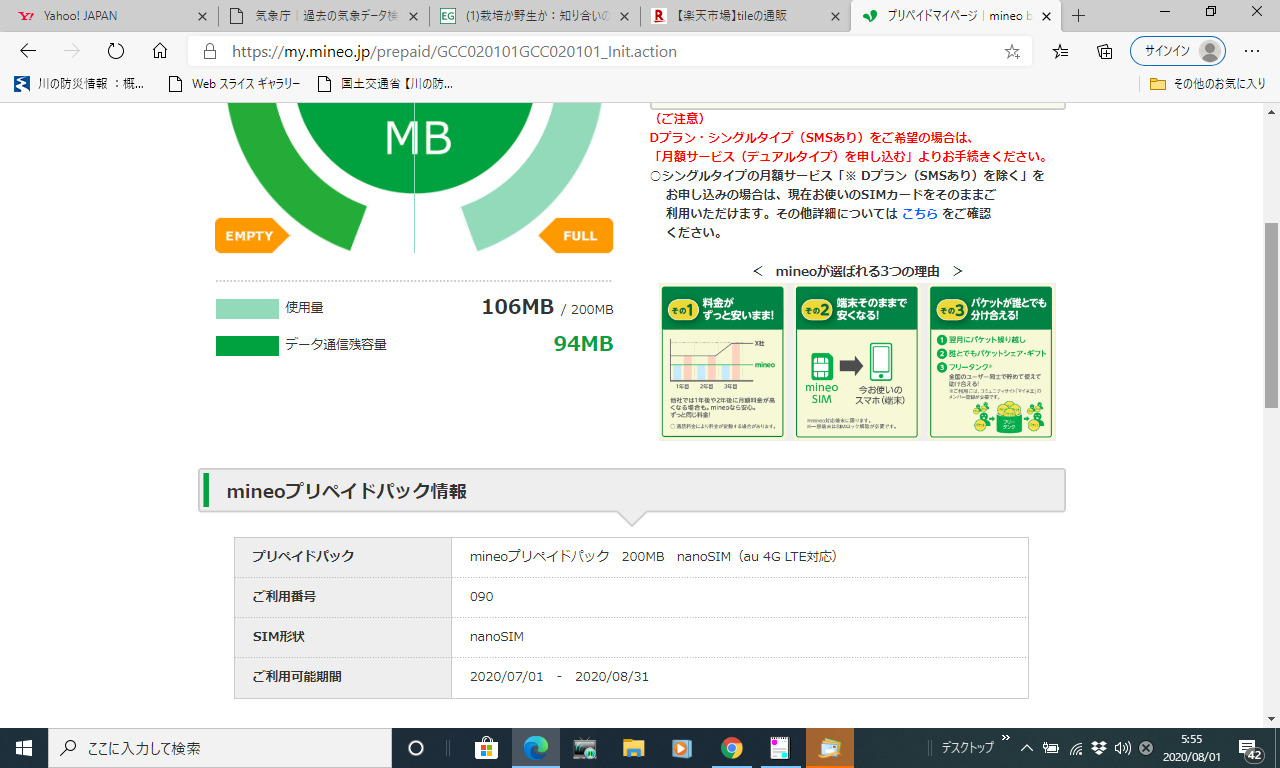Open the favorites list icon
This screenshot has height=768, width=1280.
(x=1061, y=52)
